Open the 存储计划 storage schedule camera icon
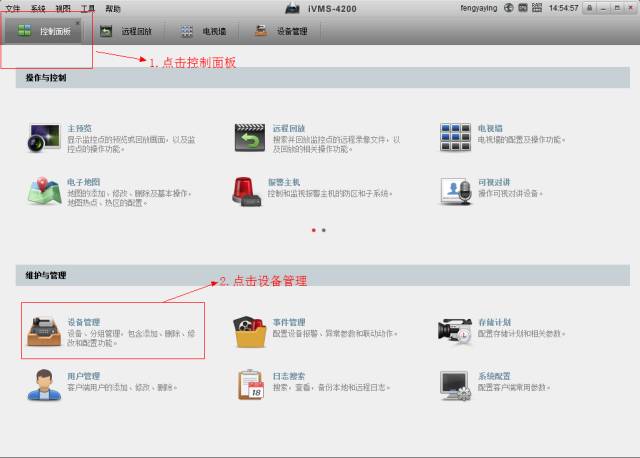The height and width of the screenshot is (458, 640). pyautogui.click(x=456, y=333)
